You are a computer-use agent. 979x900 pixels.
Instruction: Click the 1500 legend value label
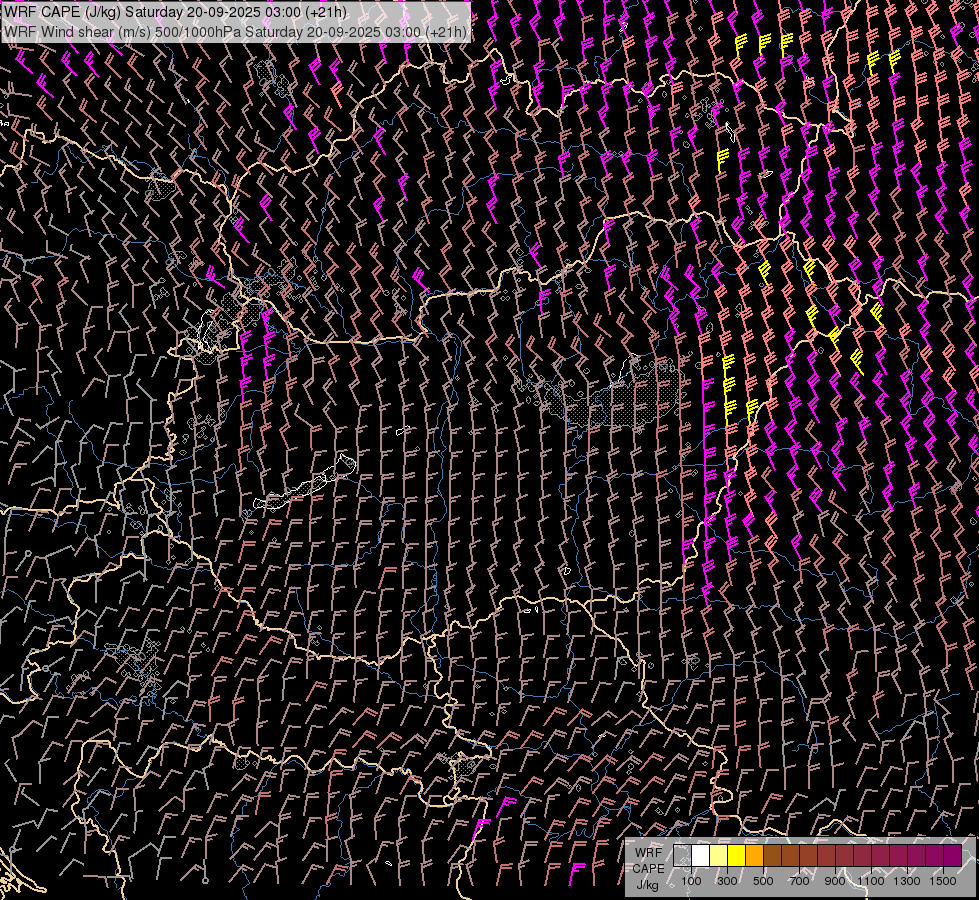click(x=943, y=881)
